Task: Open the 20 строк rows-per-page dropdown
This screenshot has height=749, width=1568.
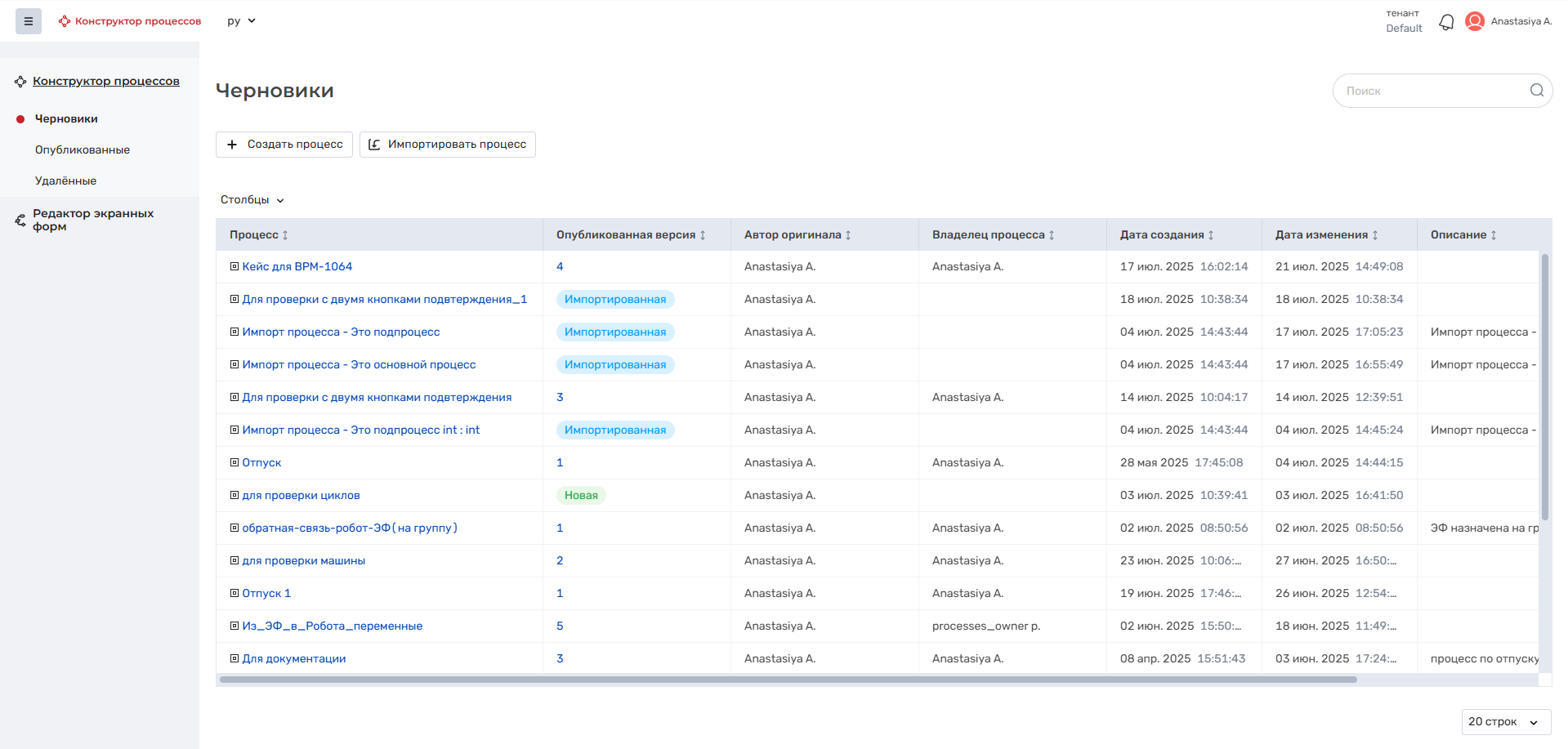Action: pos(1505,722)
